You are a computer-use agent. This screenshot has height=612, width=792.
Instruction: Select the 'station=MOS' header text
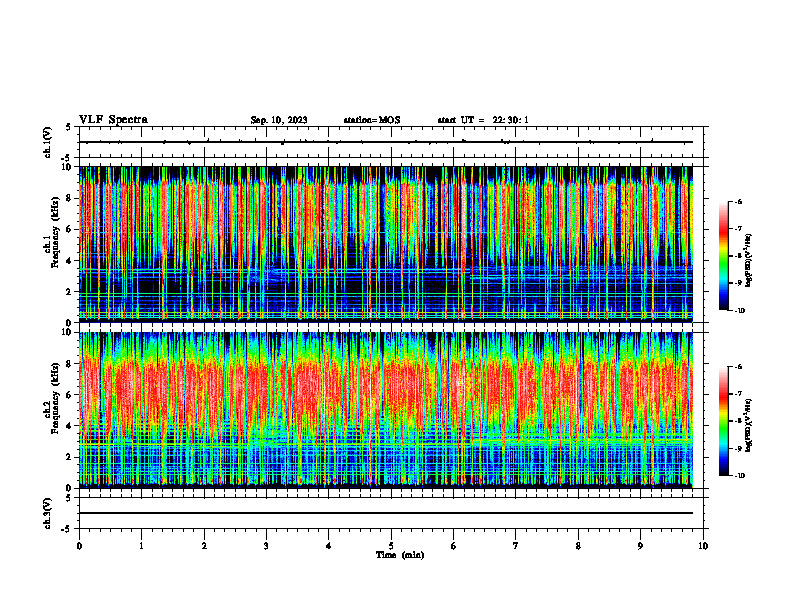[372, 120]
